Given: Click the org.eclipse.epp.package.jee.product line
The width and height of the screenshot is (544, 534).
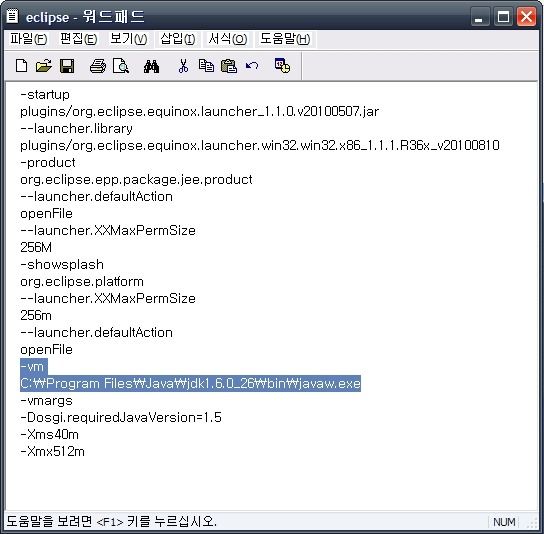Looking at the screenshot, I should click(x=136, y=179).
